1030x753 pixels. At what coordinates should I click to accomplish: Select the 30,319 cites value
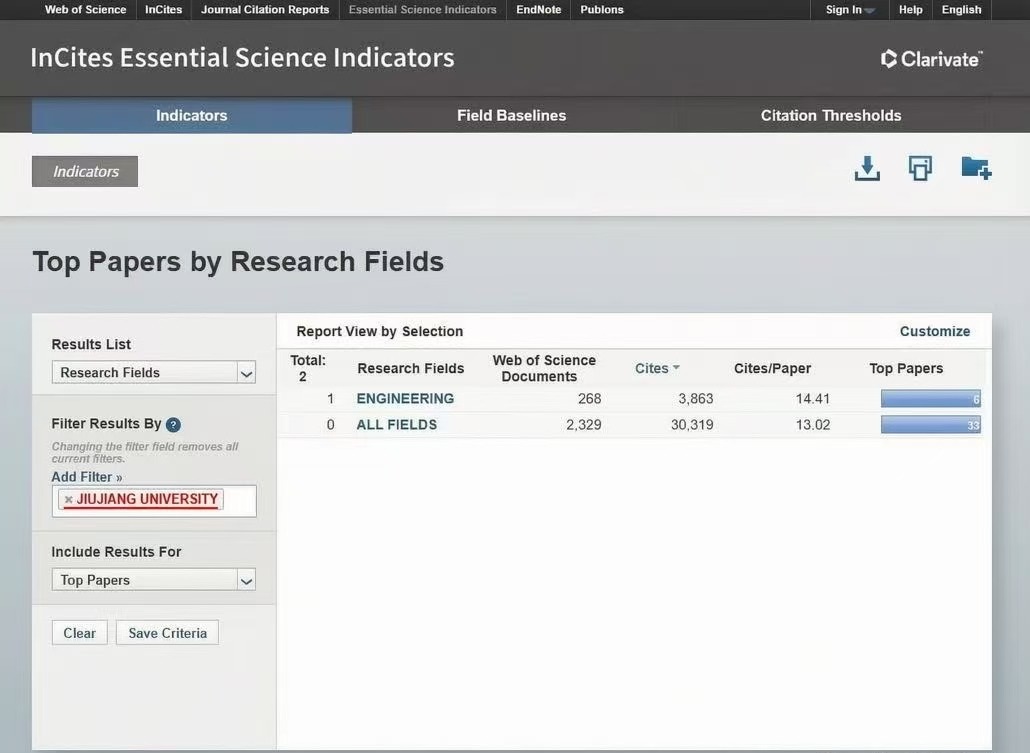pos(692,425)
